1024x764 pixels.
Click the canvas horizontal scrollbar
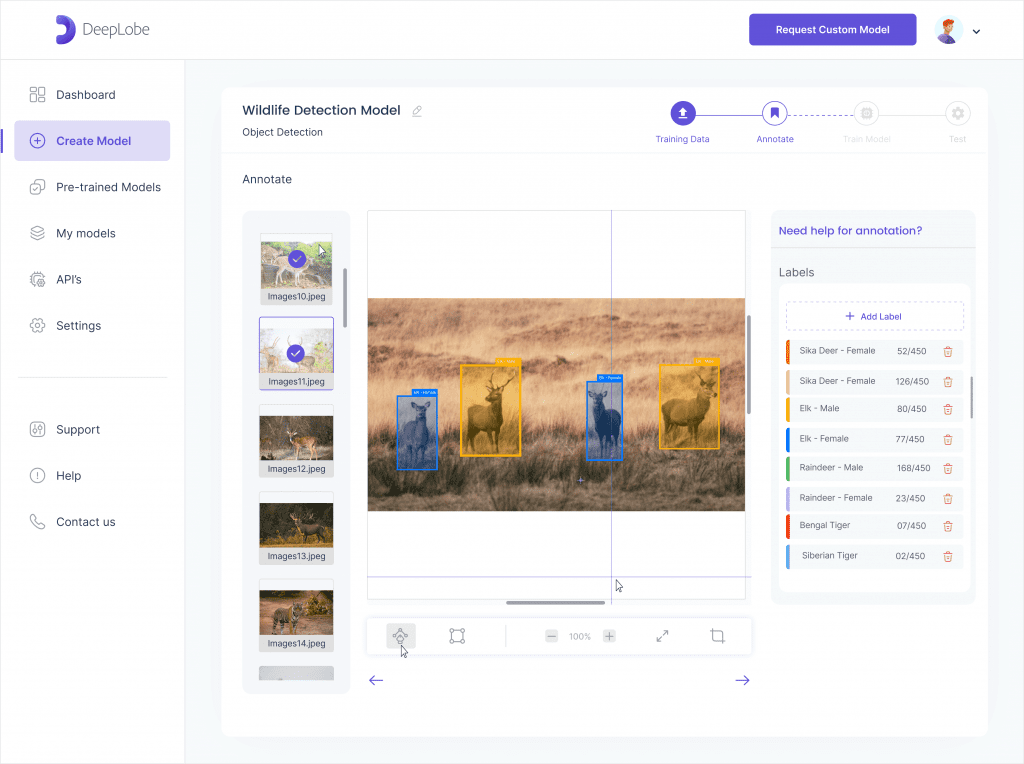pos(555,603)
